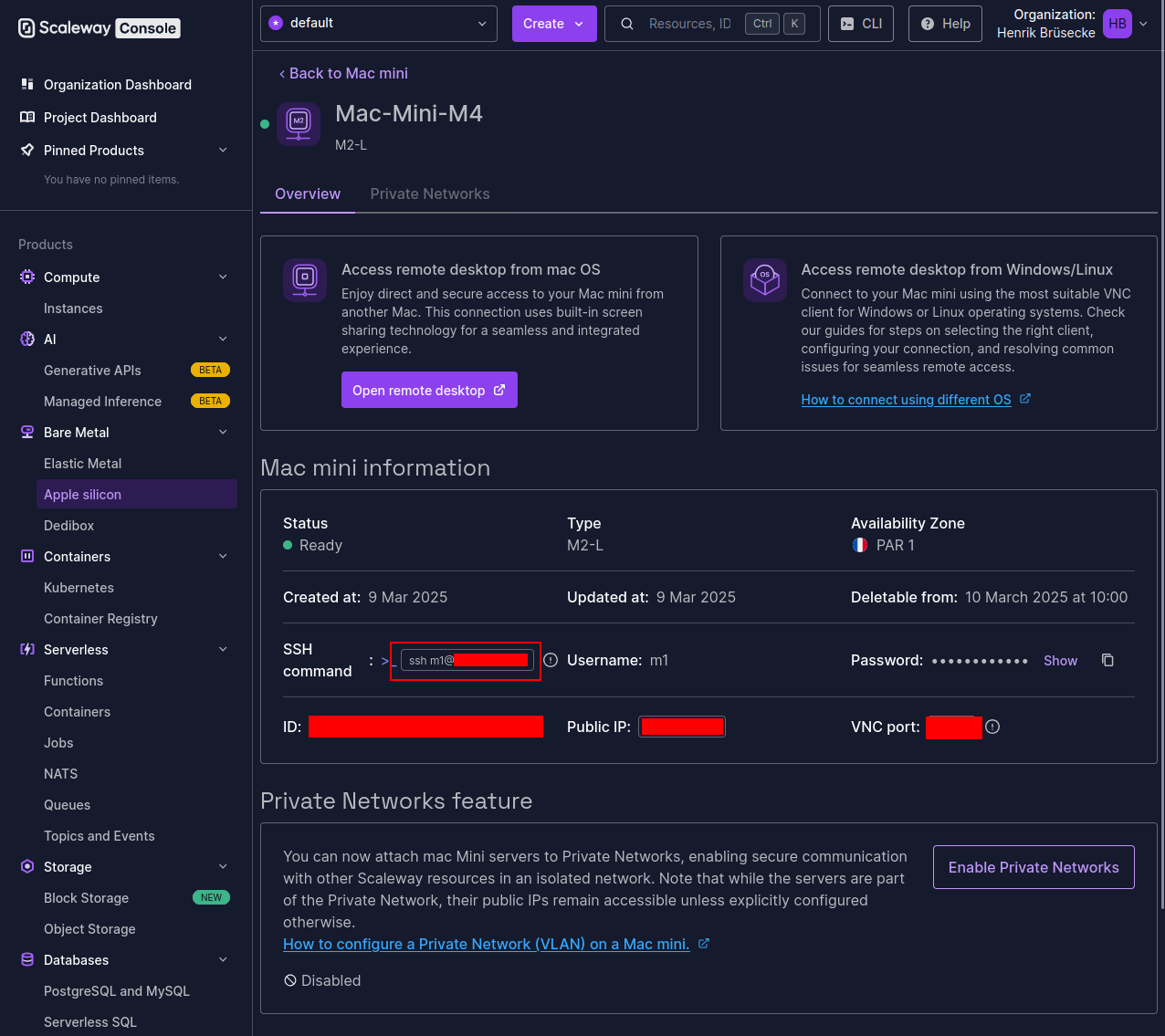The height and width of the screenshot is (1036, 1165).
Task: Click the Databases section icon
Action: coord(27,960)
